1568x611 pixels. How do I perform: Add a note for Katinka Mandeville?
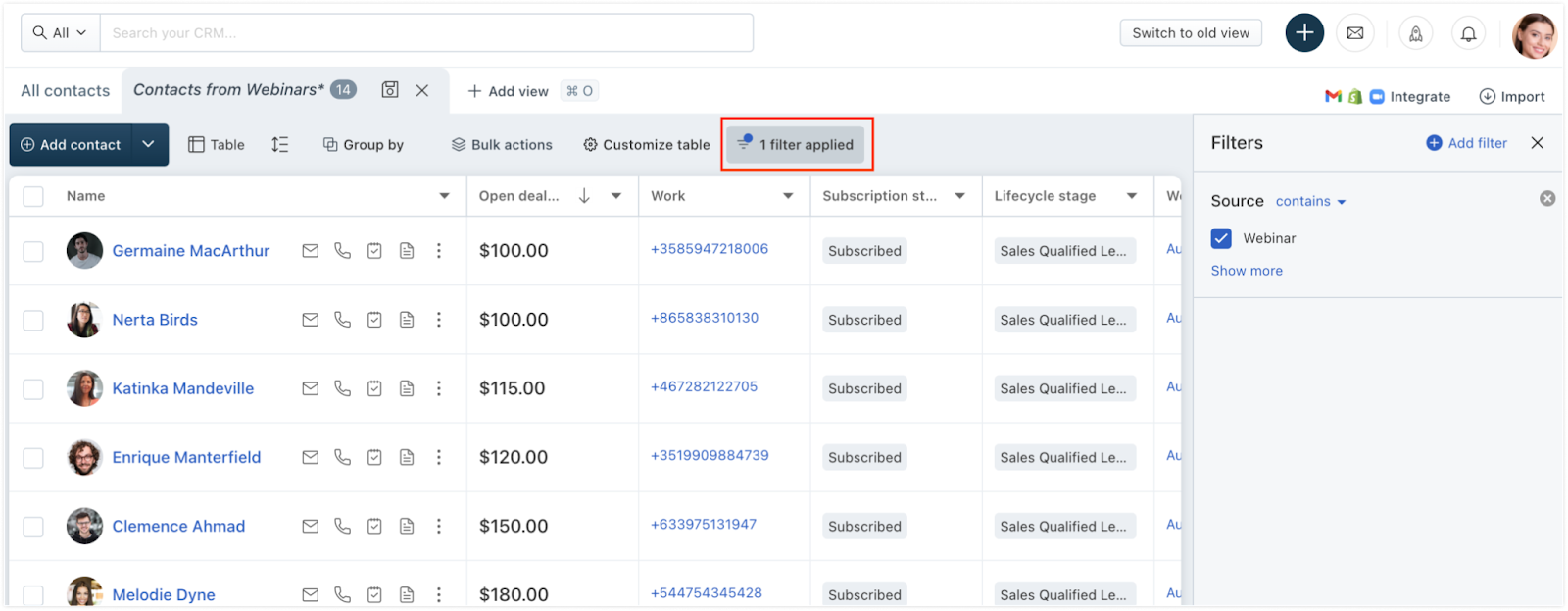[407, 388]
